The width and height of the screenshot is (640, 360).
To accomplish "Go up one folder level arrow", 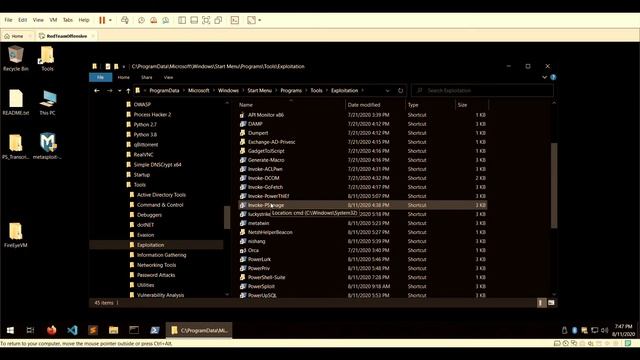I will 128,91.
